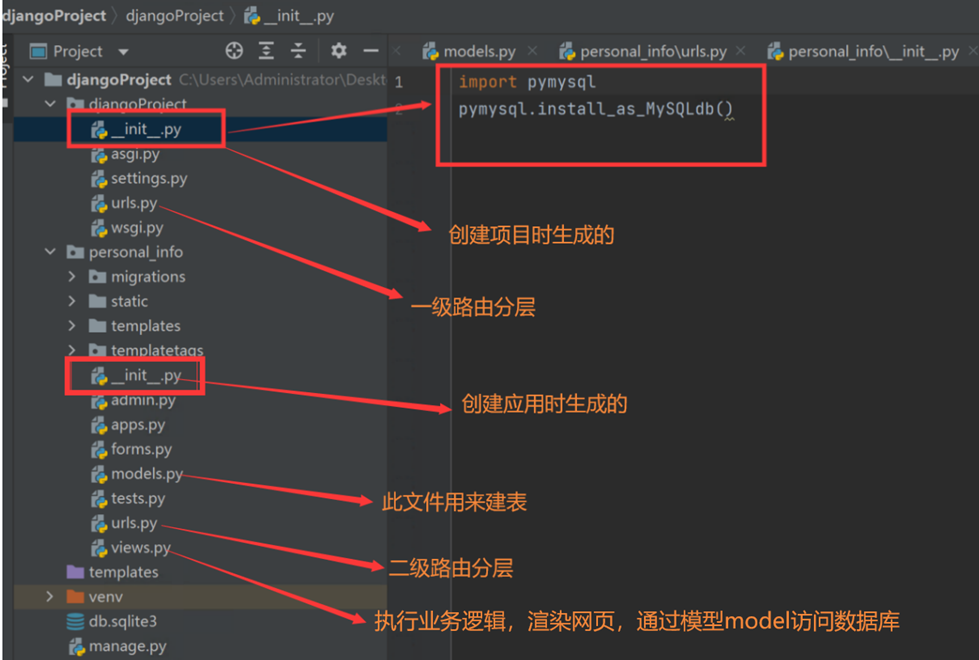Open views.py in the project tree
The height and width of the screenshot is (660, 979).
(x=130, y=548)
